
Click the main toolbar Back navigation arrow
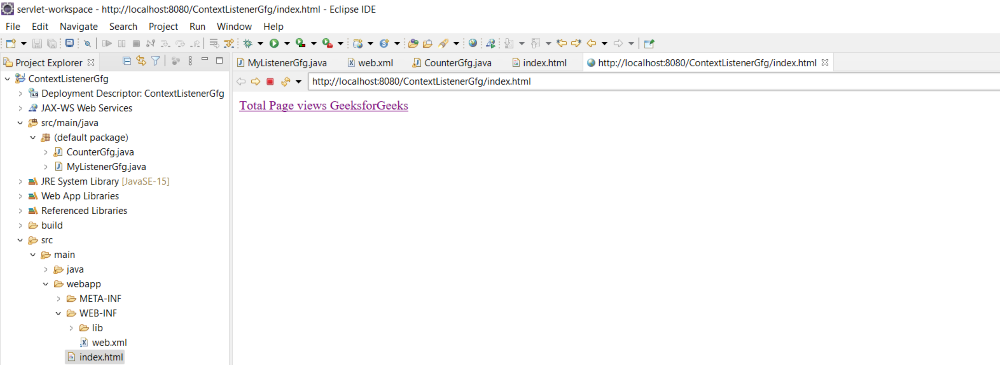point(591,43)
